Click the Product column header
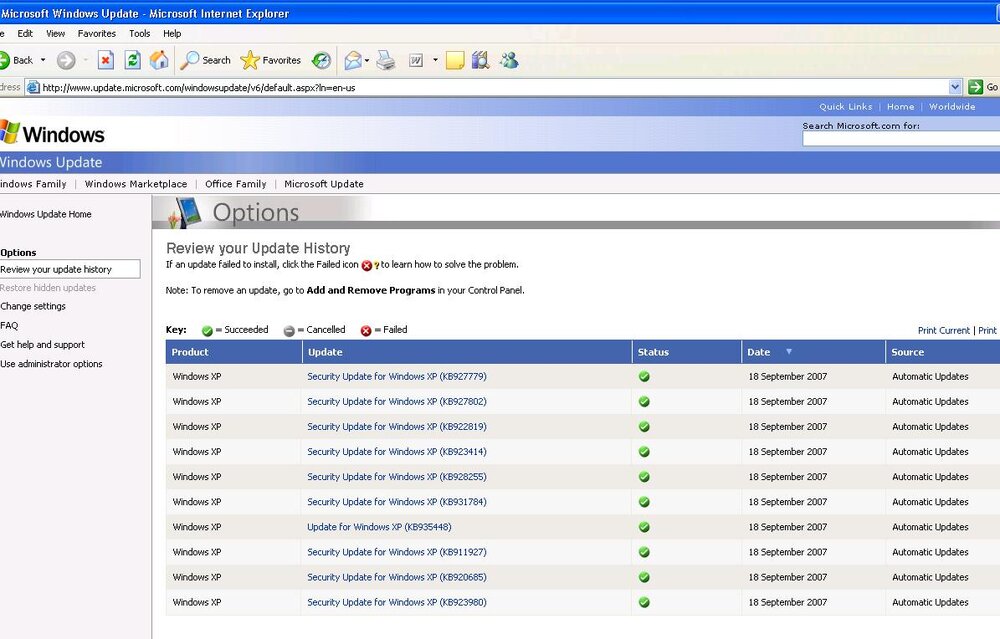The width and height of the screenshot is (1000, 639). (233, 352)
